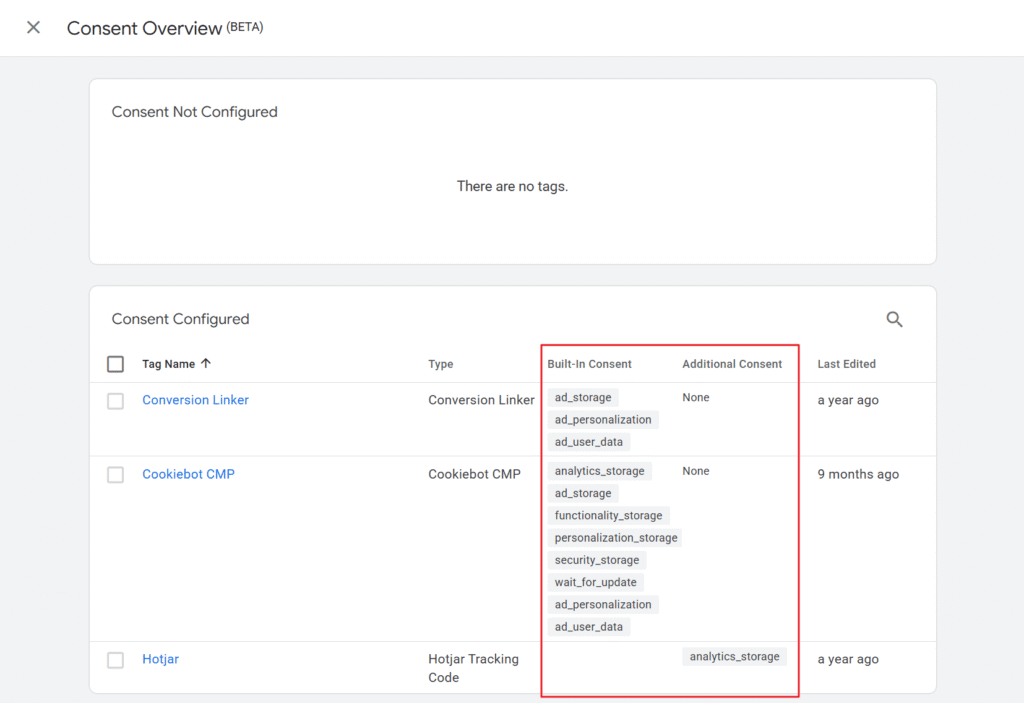Open the Conversion Linker tag

click(195, 400)
